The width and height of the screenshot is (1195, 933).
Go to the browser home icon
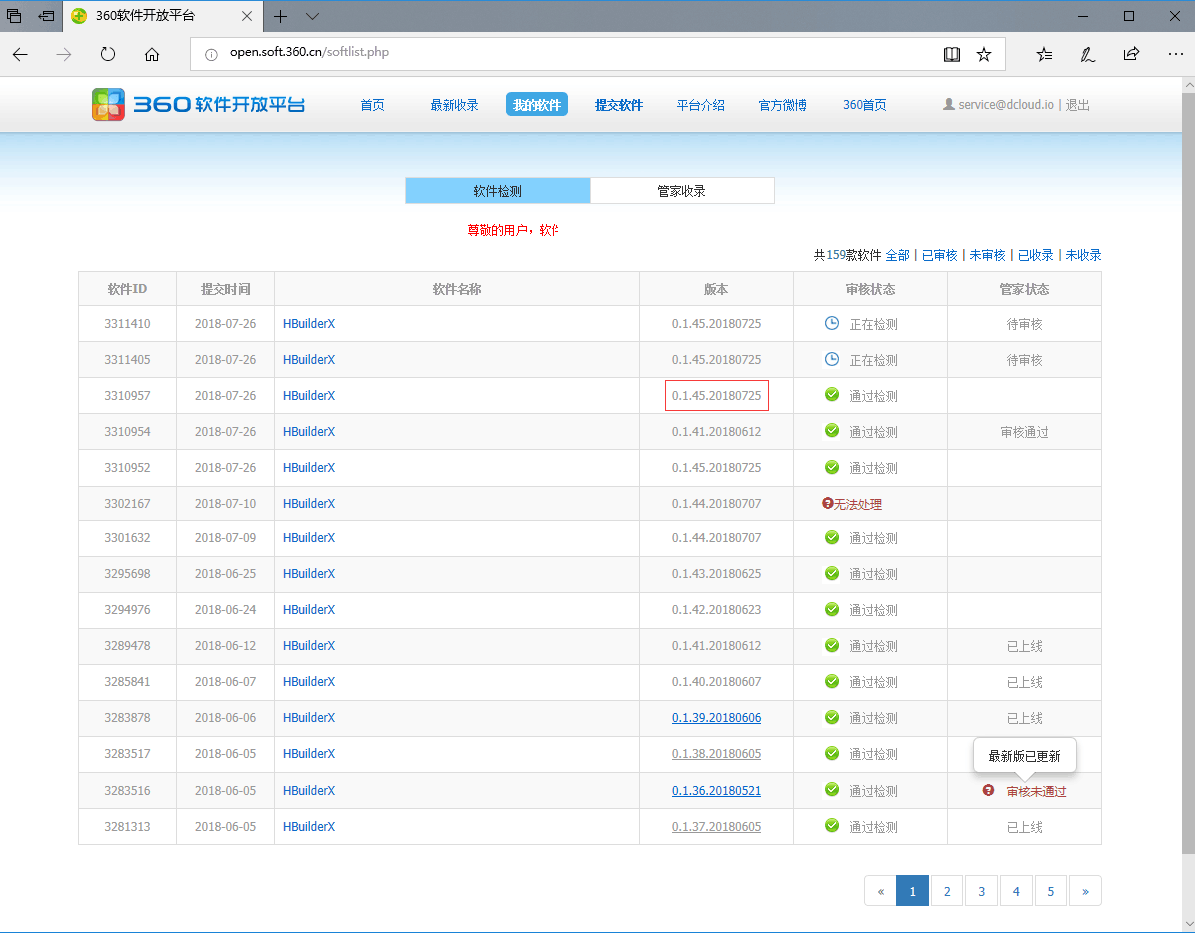pyautogui.click(x=152, y=54)
